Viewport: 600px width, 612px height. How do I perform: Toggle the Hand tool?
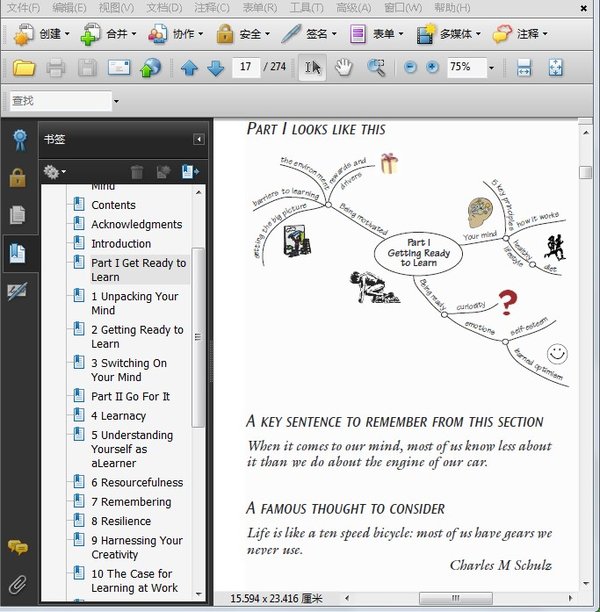coord(344,68)
